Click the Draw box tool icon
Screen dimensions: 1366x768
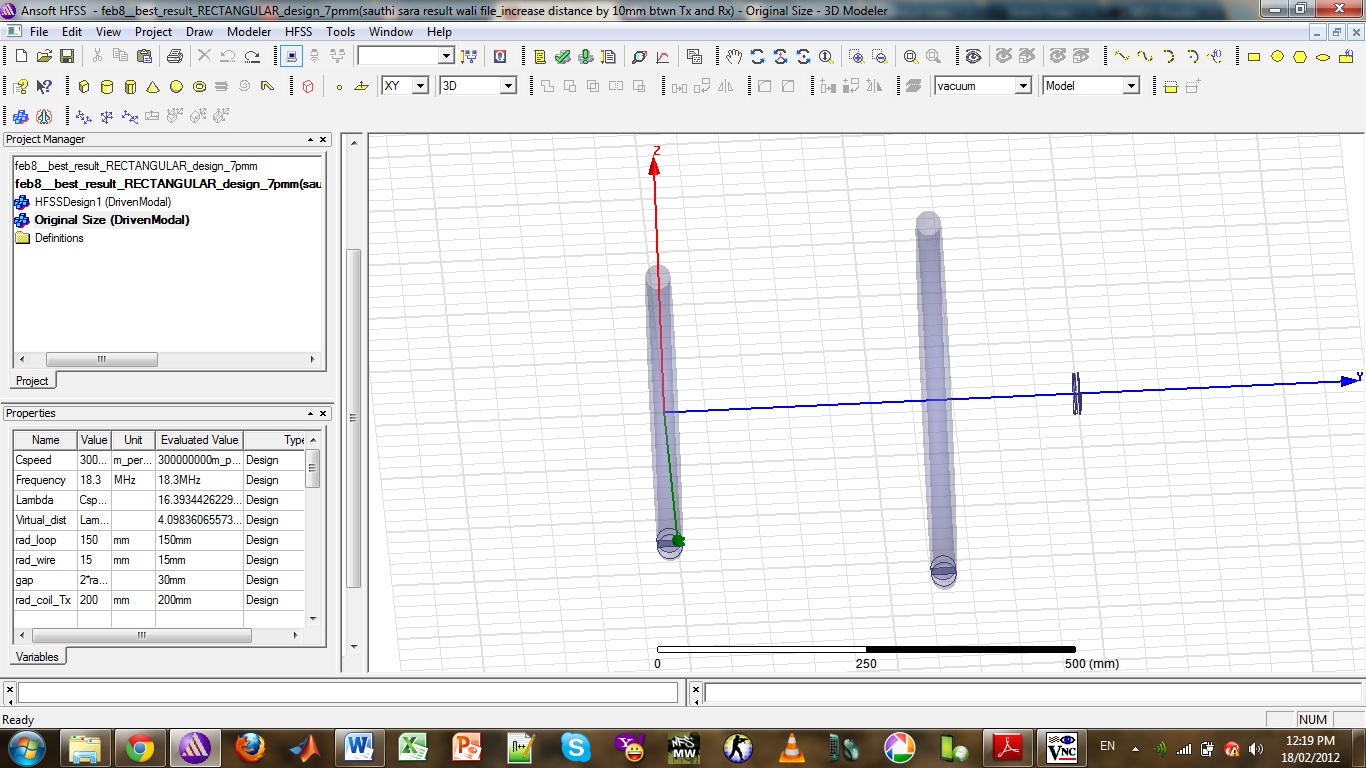(x=84, y=87)
